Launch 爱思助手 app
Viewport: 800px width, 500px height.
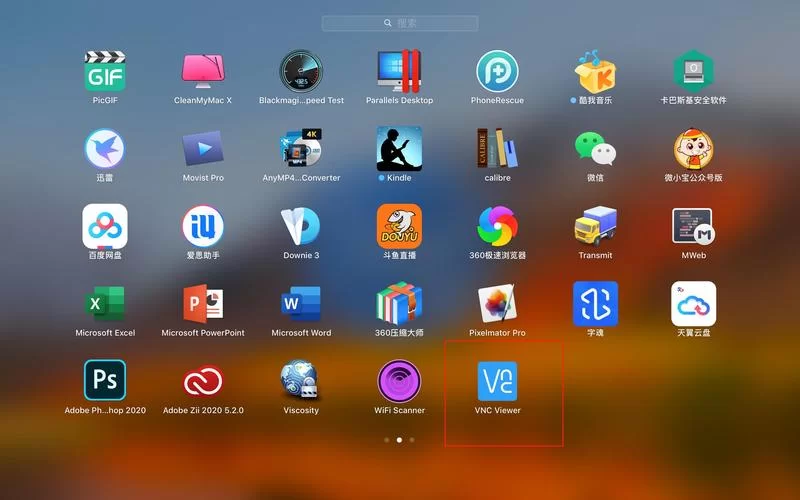203,227
